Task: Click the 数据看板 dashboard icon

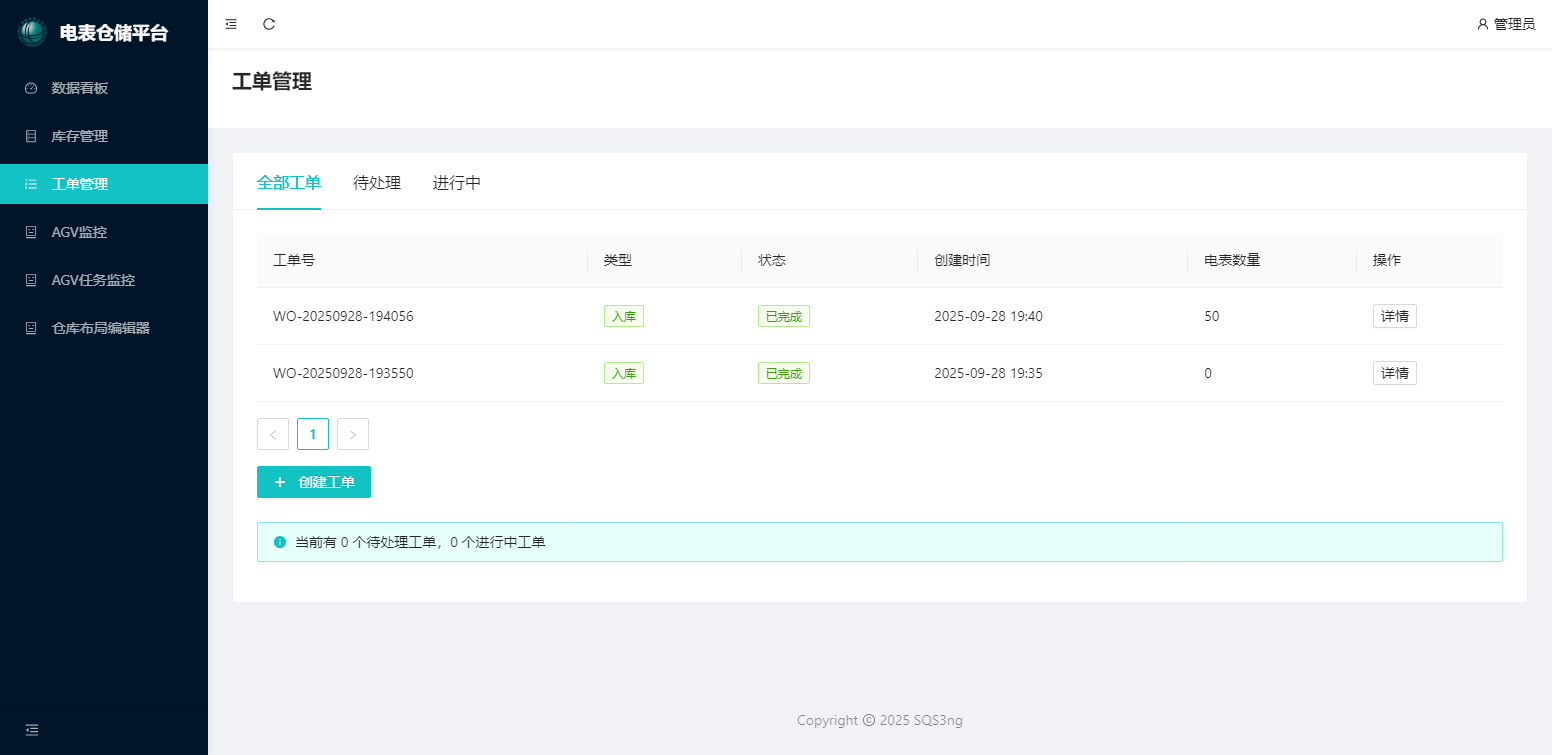Action: [31, 88]
